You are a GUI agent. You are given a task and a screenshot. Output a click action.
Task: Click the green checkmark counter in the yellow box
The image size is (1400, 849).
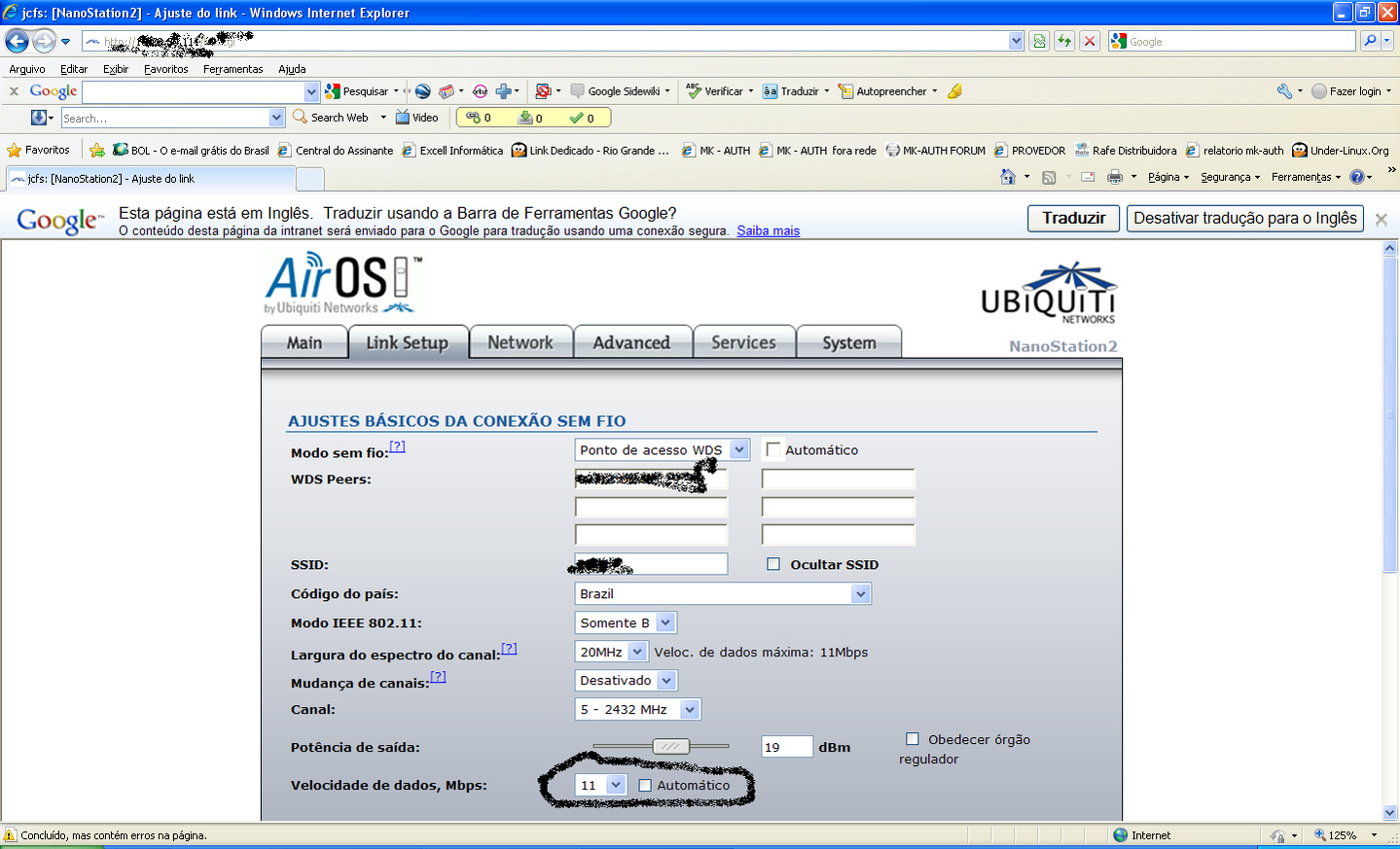[x=582, y=118]
